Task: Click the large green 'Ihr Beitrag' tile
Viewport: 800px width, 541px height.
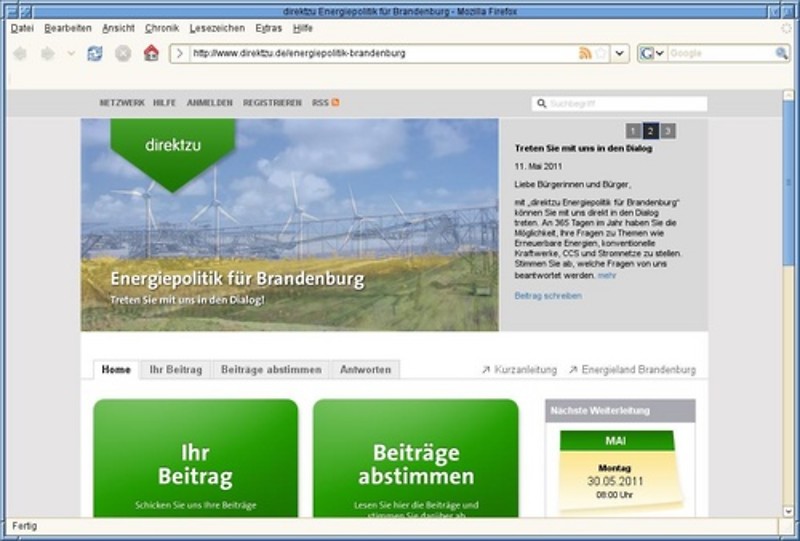Action: point(196,458)
